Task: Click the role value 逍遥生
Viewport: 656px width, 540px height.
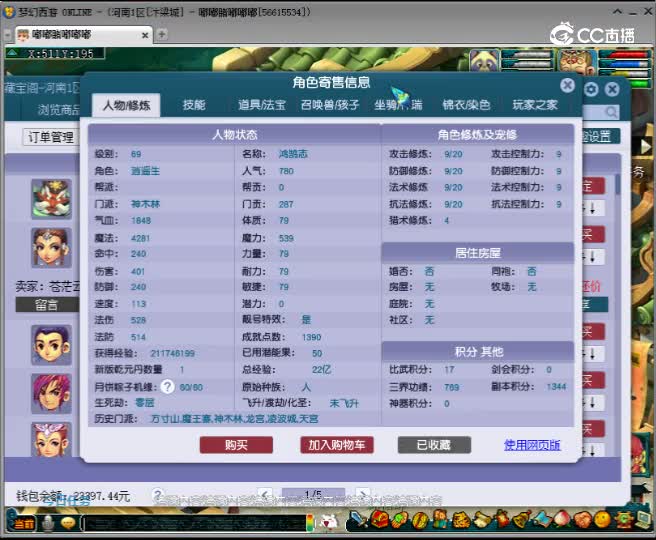Action: [145, 171]
